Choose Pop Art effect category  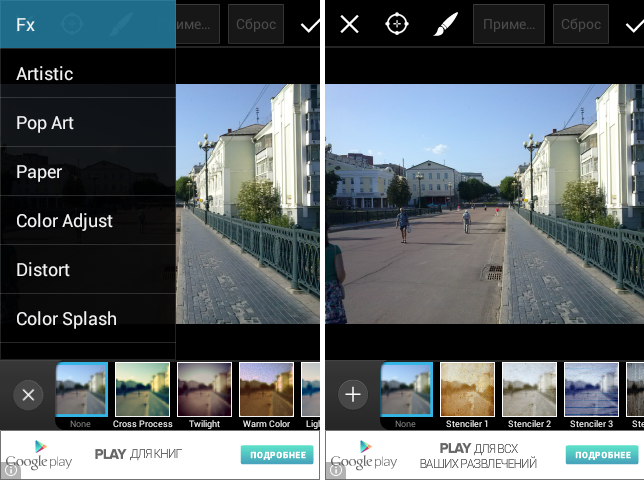pyautogui.click(x=87, y=123)
